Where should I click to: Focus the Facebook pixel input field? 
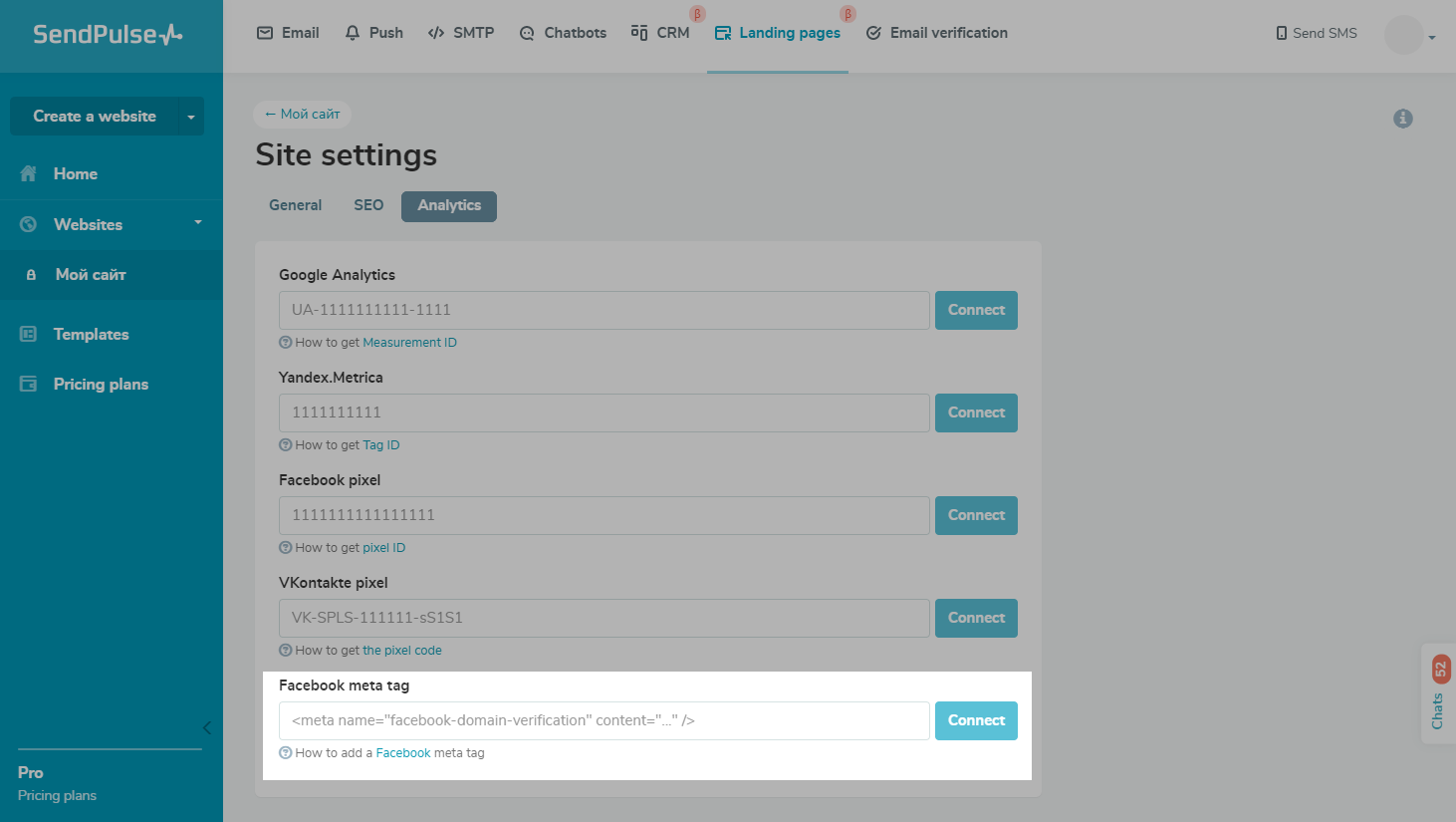[605, 515]
